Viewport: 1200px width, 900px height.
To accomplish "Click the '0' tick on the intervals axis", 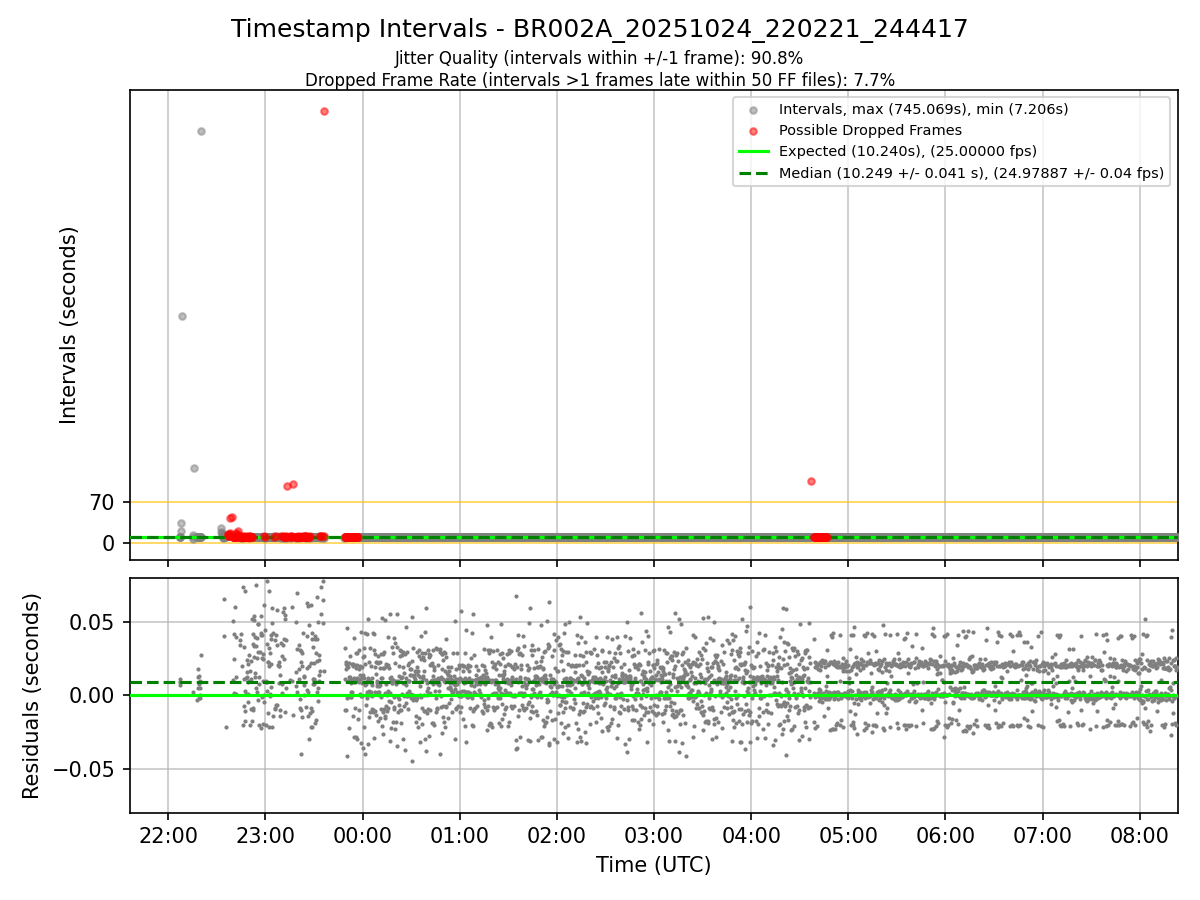I will [109, 543].
